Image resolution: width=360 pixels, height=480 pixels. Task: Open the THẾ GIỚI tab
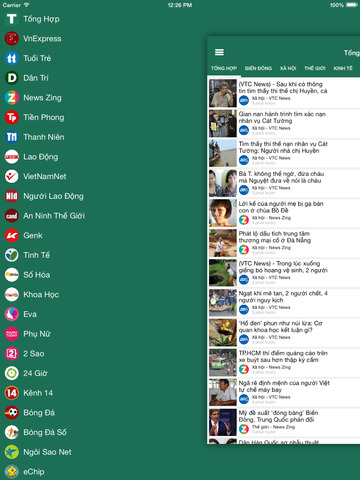click(315, 68)
